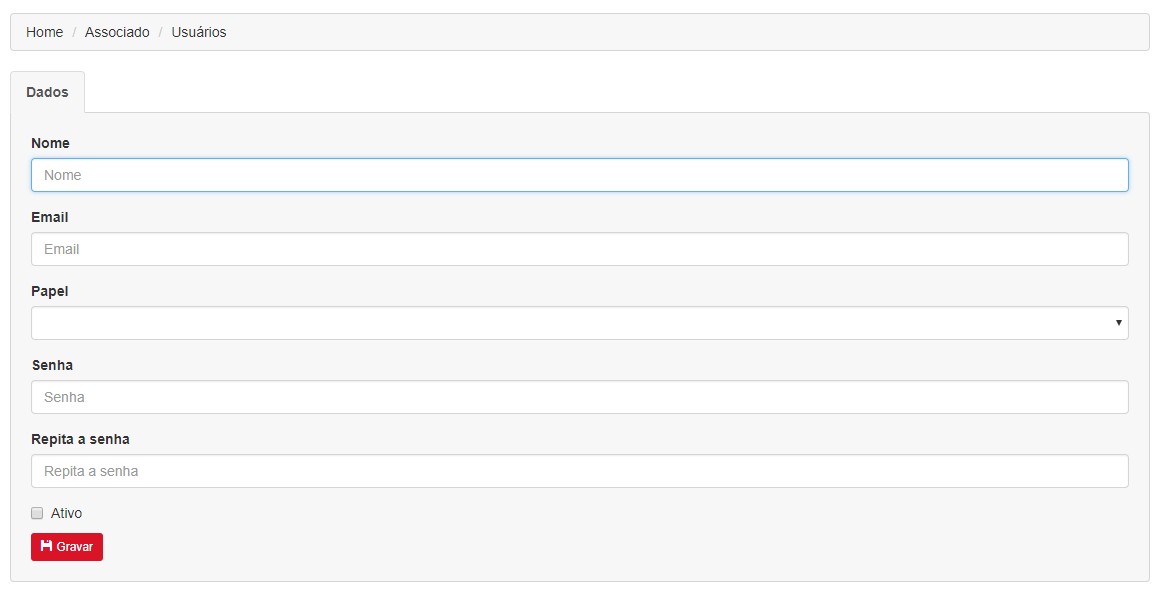Open the Papel combo box
The height and width of the screenshot is (596, 1162).
pyautogui.click(x=580, y=323)
